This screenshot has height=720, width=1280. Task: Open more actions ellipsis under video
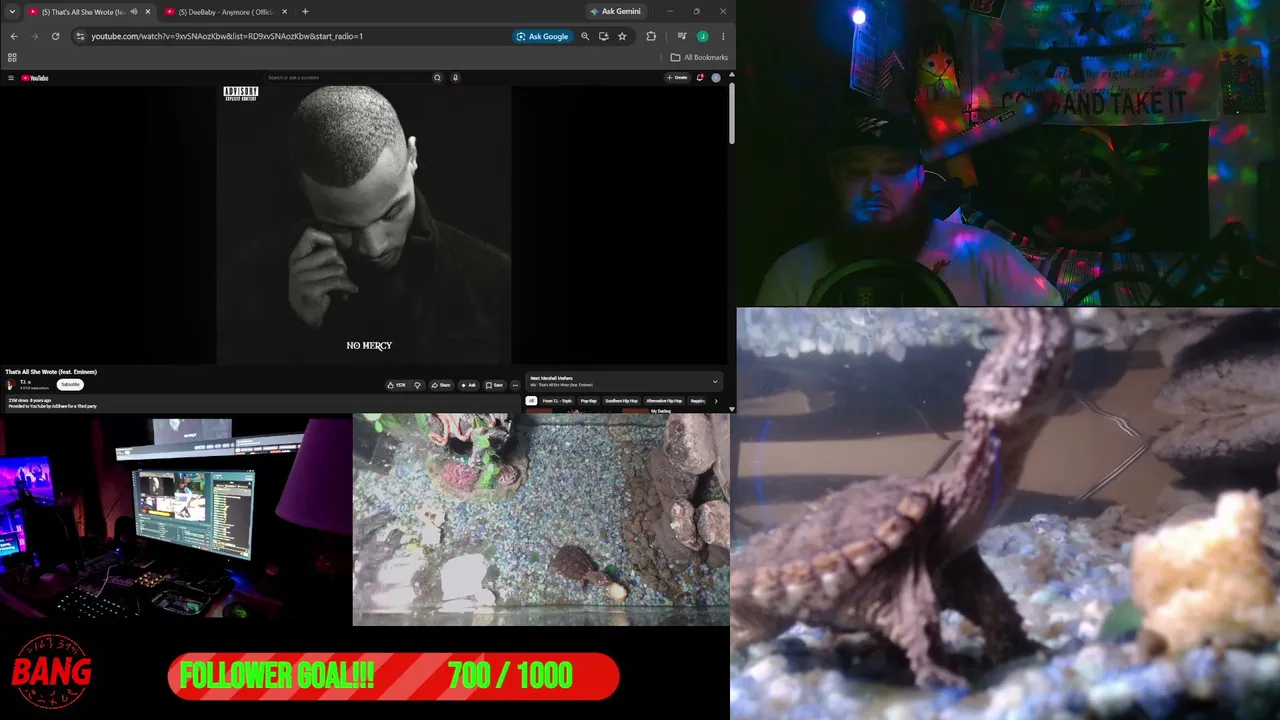coord(515,385)
